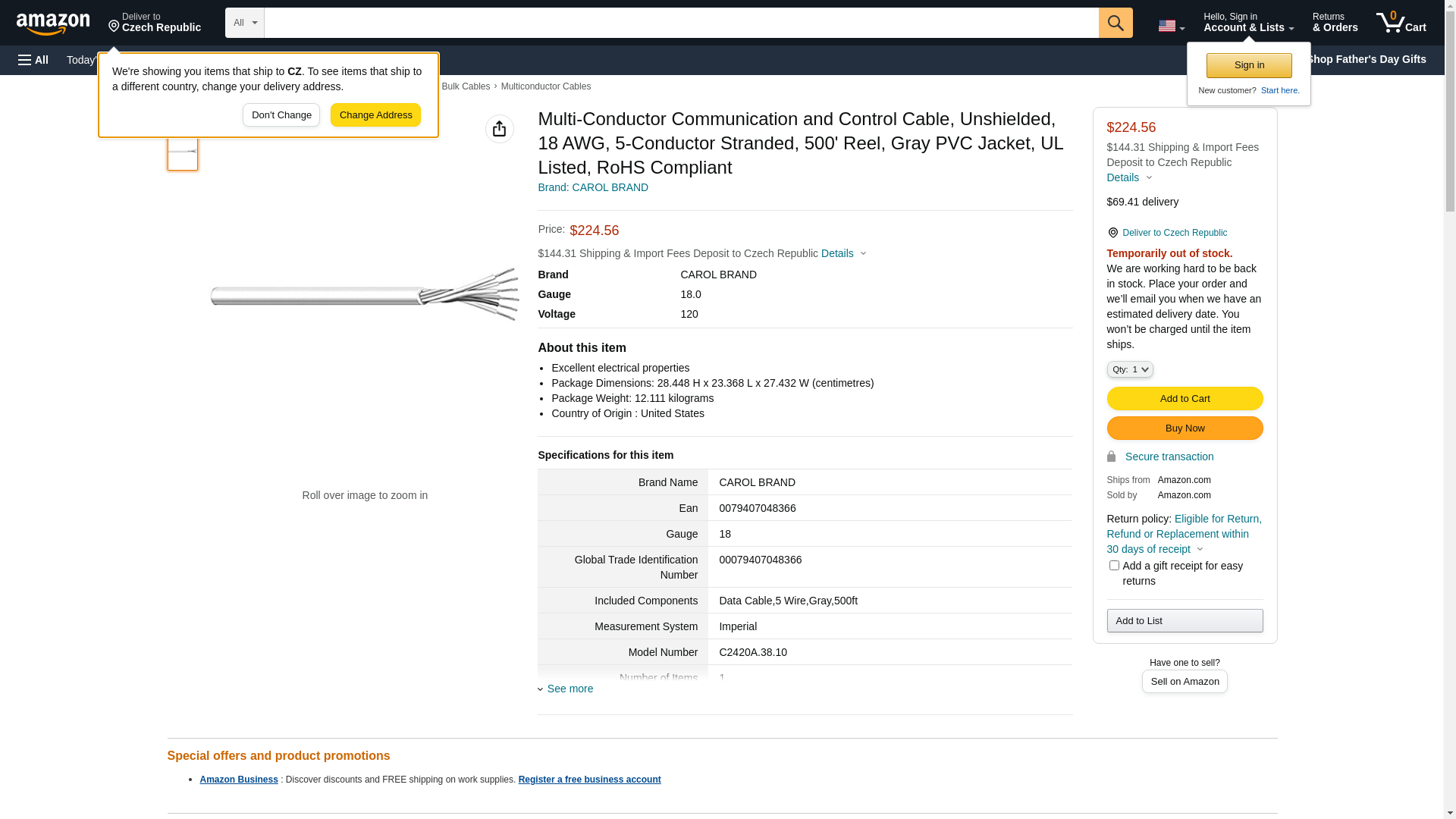1456x819 pixels.
Task: Open the All hamburger menu
Action: click(x=33, y=60)
